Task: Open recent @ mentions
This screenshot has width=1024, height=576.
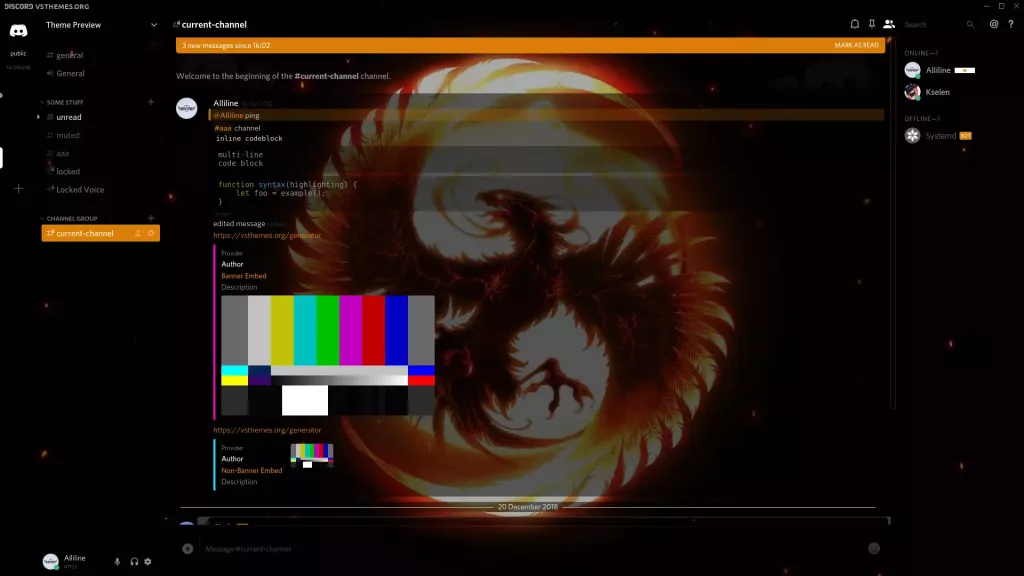Action: pos(994,25)
